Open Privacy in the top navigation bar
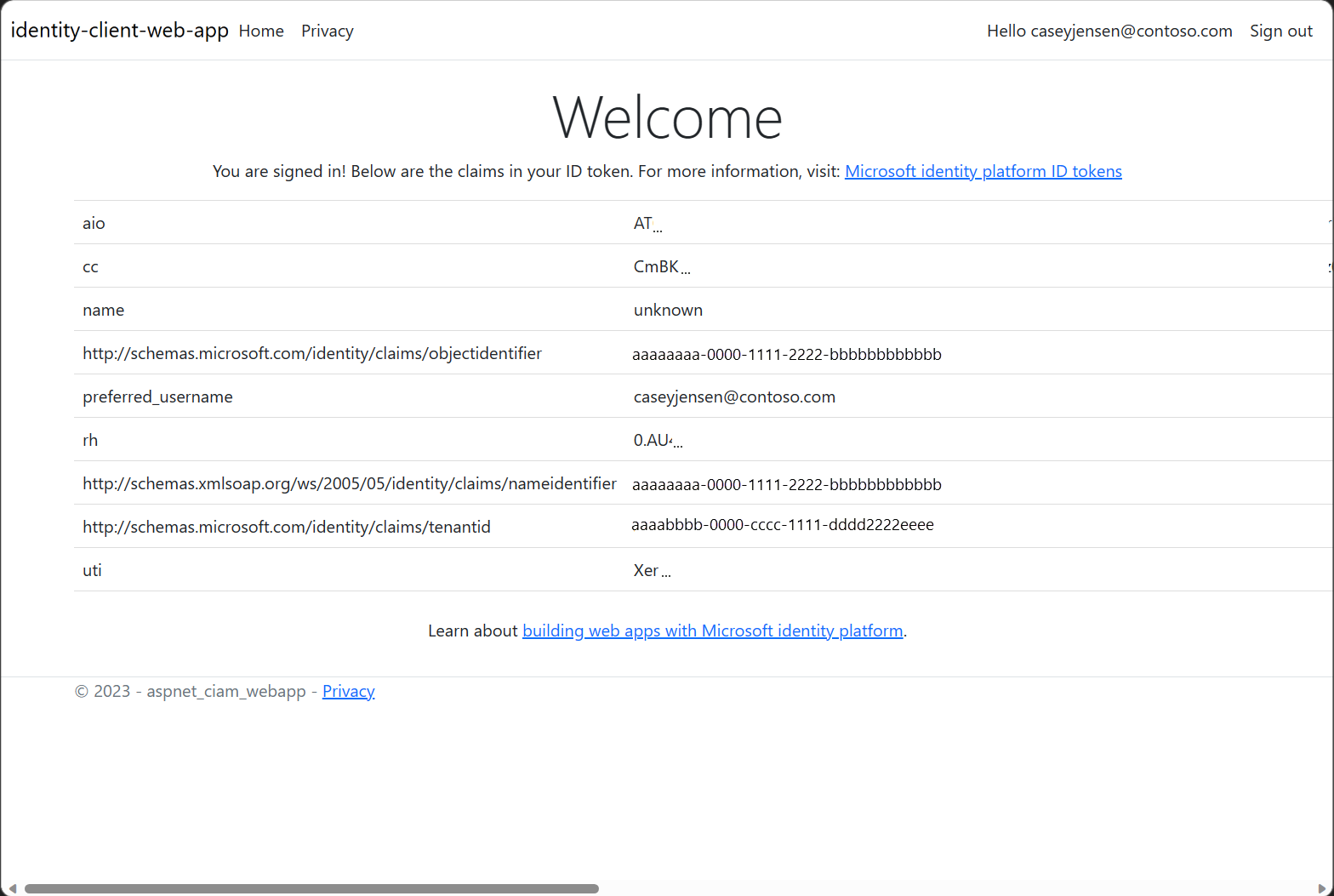Image resolution: width=1334 pixels, height=896 pixels. tap(327, 31)
